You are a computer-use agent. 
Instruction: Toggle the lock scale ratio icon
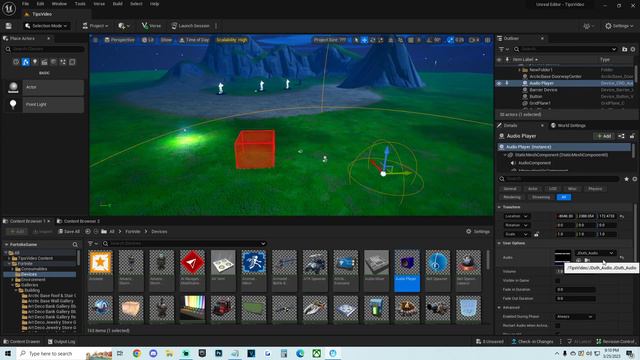click(x=536, y=234)
